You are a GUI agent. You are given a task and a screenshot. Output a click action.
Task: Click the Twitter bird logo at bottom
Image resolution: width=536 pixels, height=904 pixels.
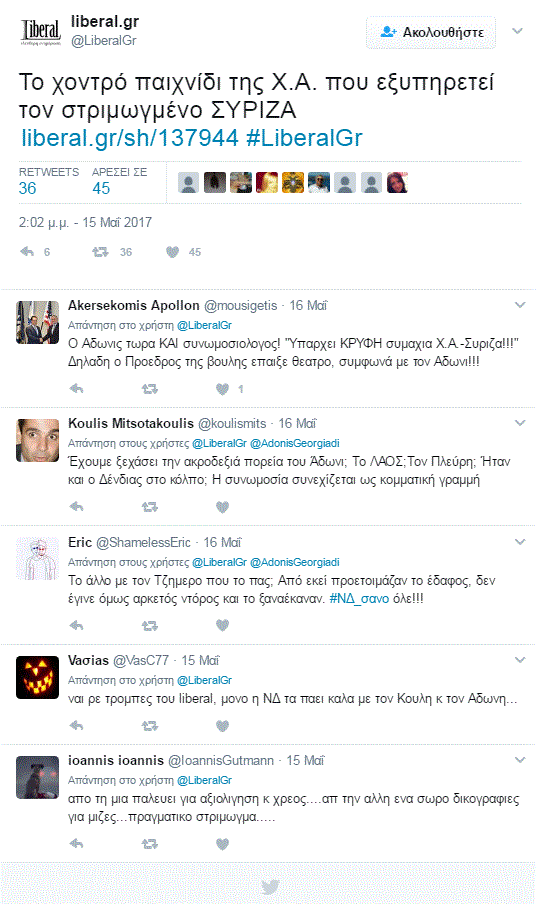(x=270, y=887)
